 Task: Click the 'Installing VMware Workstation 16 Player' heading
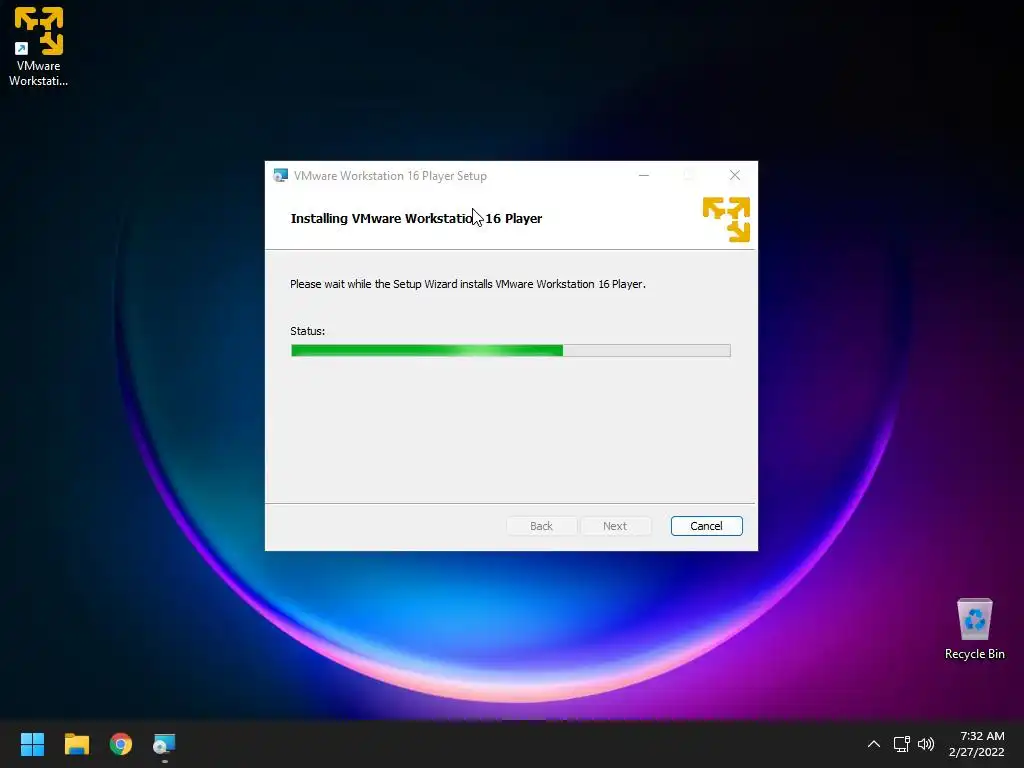point(416,218)
